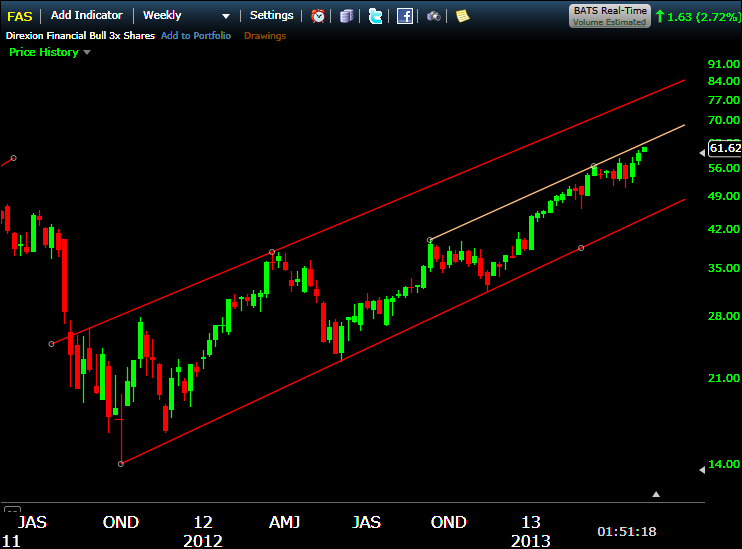Viewport: 742px width, 549px height.
Task: Click the 1.63 (2.72%) price change
Action: 698,17
